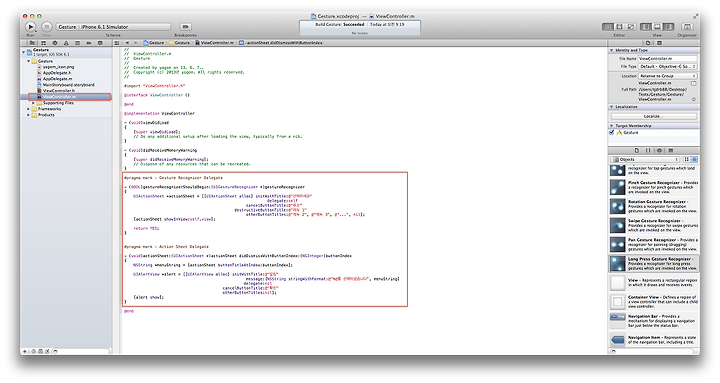Show the Media library
The width and height of the screenshot is (720, 383).
click(671, 150)
